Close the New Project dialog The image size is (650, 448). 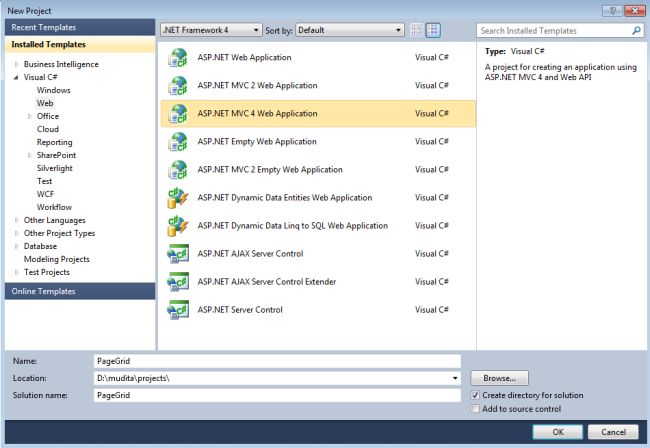click(x=634, y=10)
